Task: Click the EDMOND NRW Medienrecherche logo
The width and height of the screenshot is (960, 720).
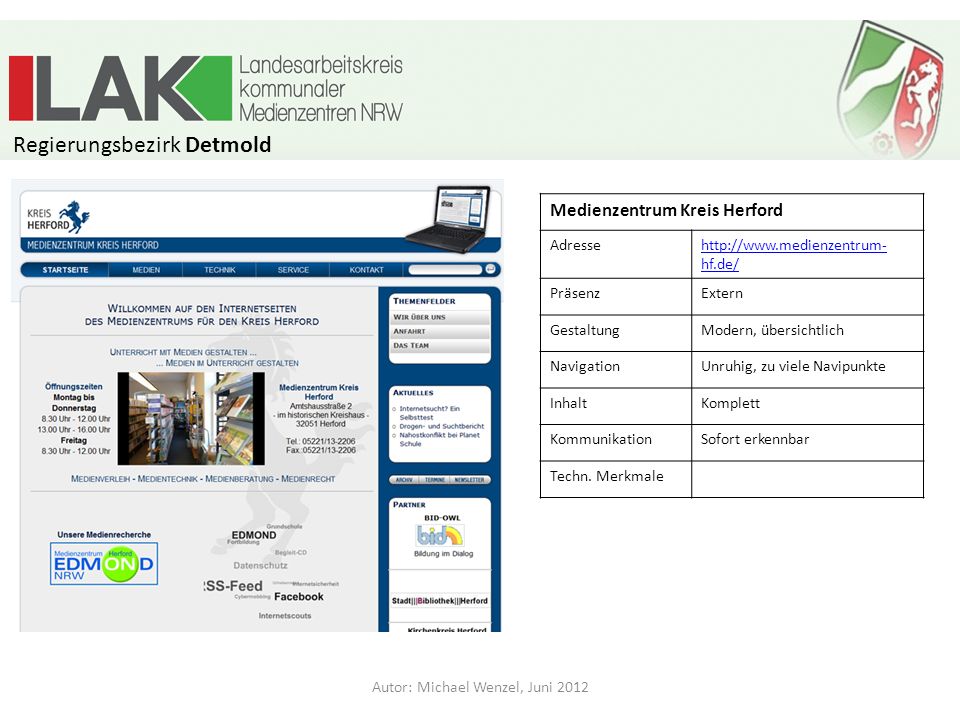Action: (104, 564)
